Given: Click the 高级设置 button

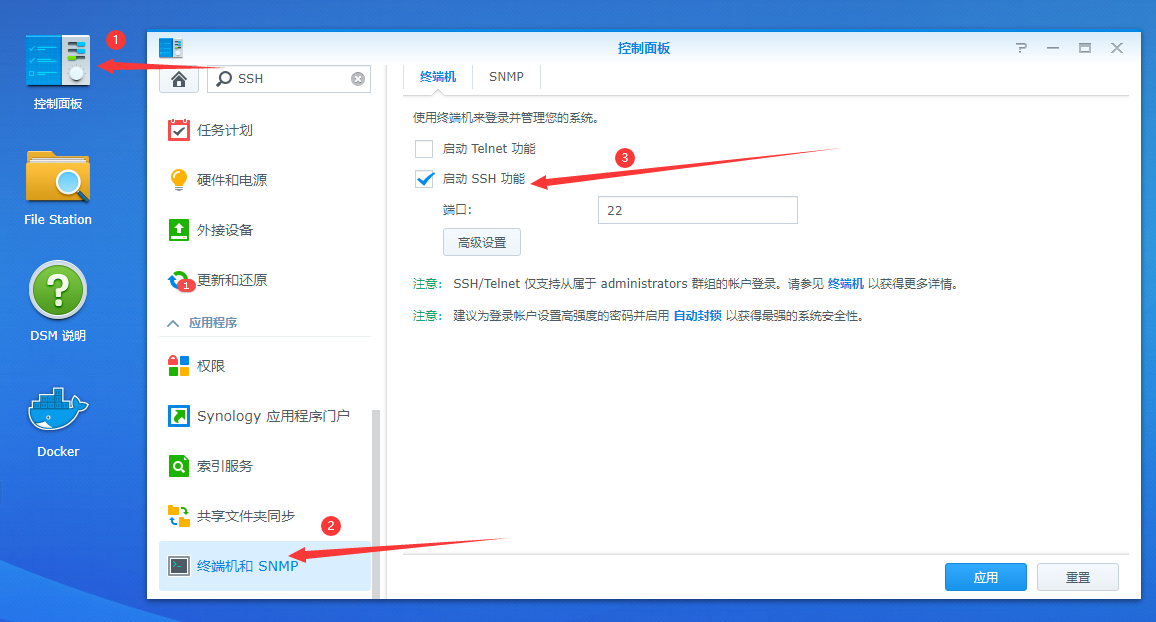Looking at the screenshot, I should 482,242.
